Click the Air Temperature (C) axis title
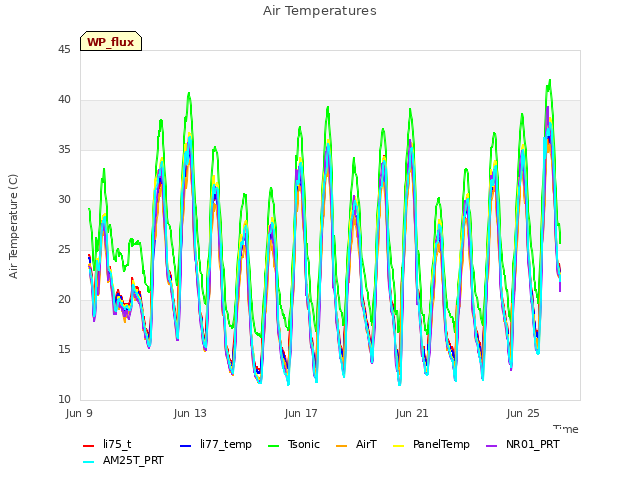Viewport: 640px width, 480px height. pyautogui.click(x=13, y=227)
